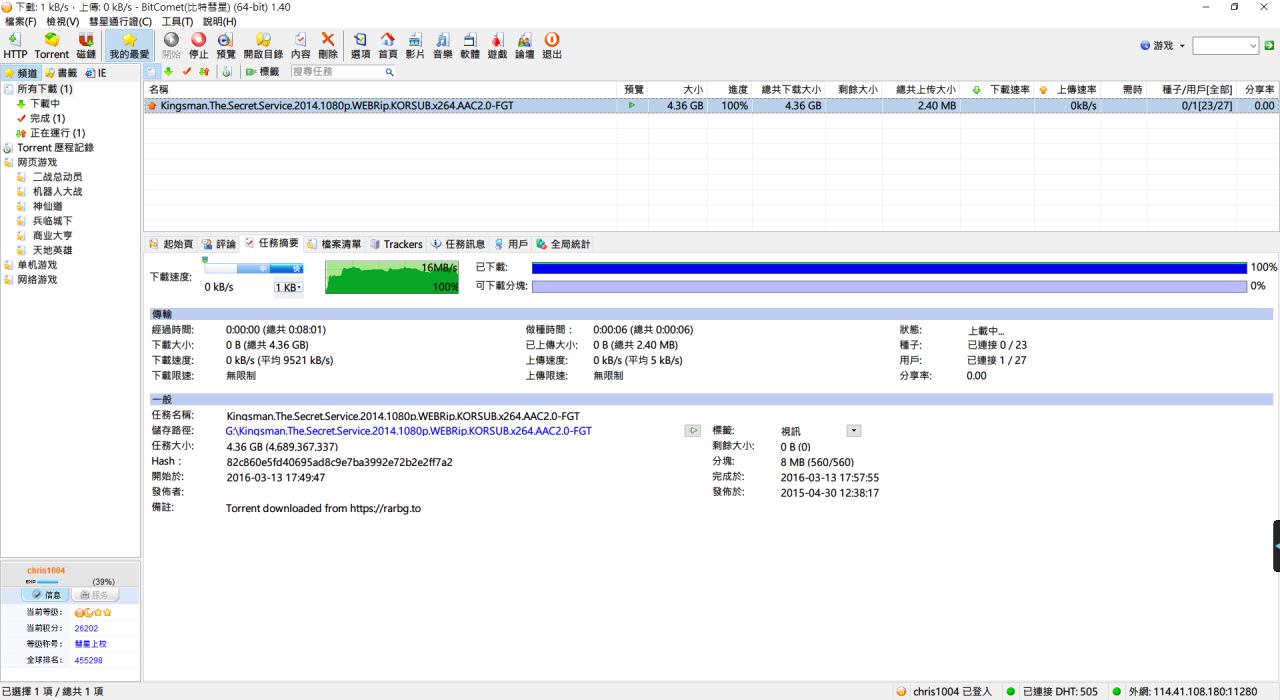Toggle the 我的最愛 favorites button
This screenshot has height=700, width=1280.
129,46
